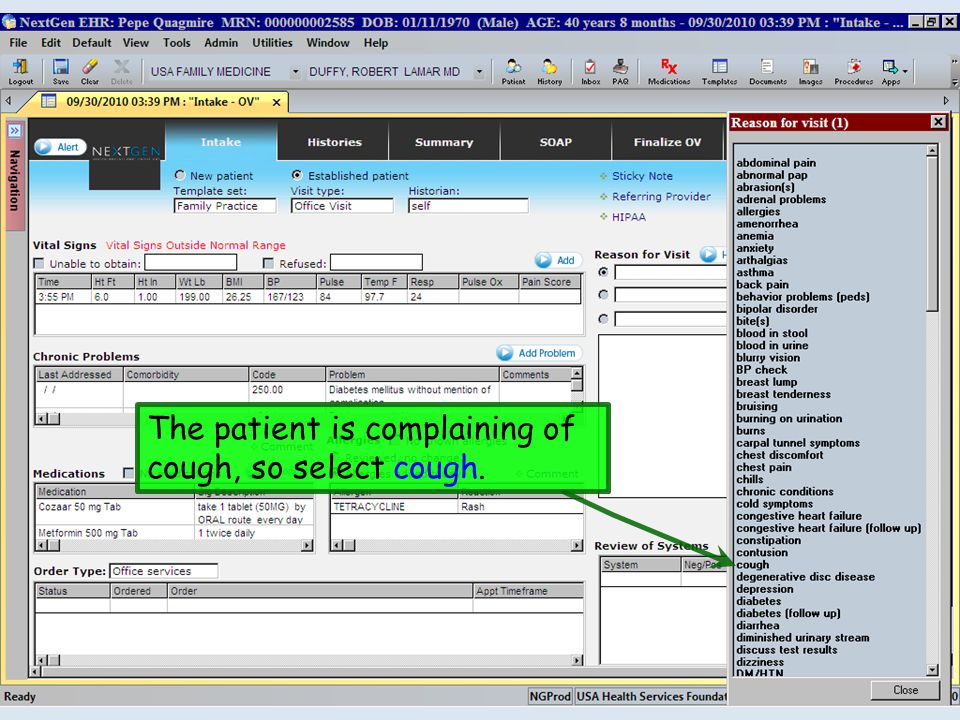Open the DUFFY, ROBERT LAMAR MD provider dropdown
The height and width of the screenshot is (720, 960).
pyautogui.click(x=479, y=72)
